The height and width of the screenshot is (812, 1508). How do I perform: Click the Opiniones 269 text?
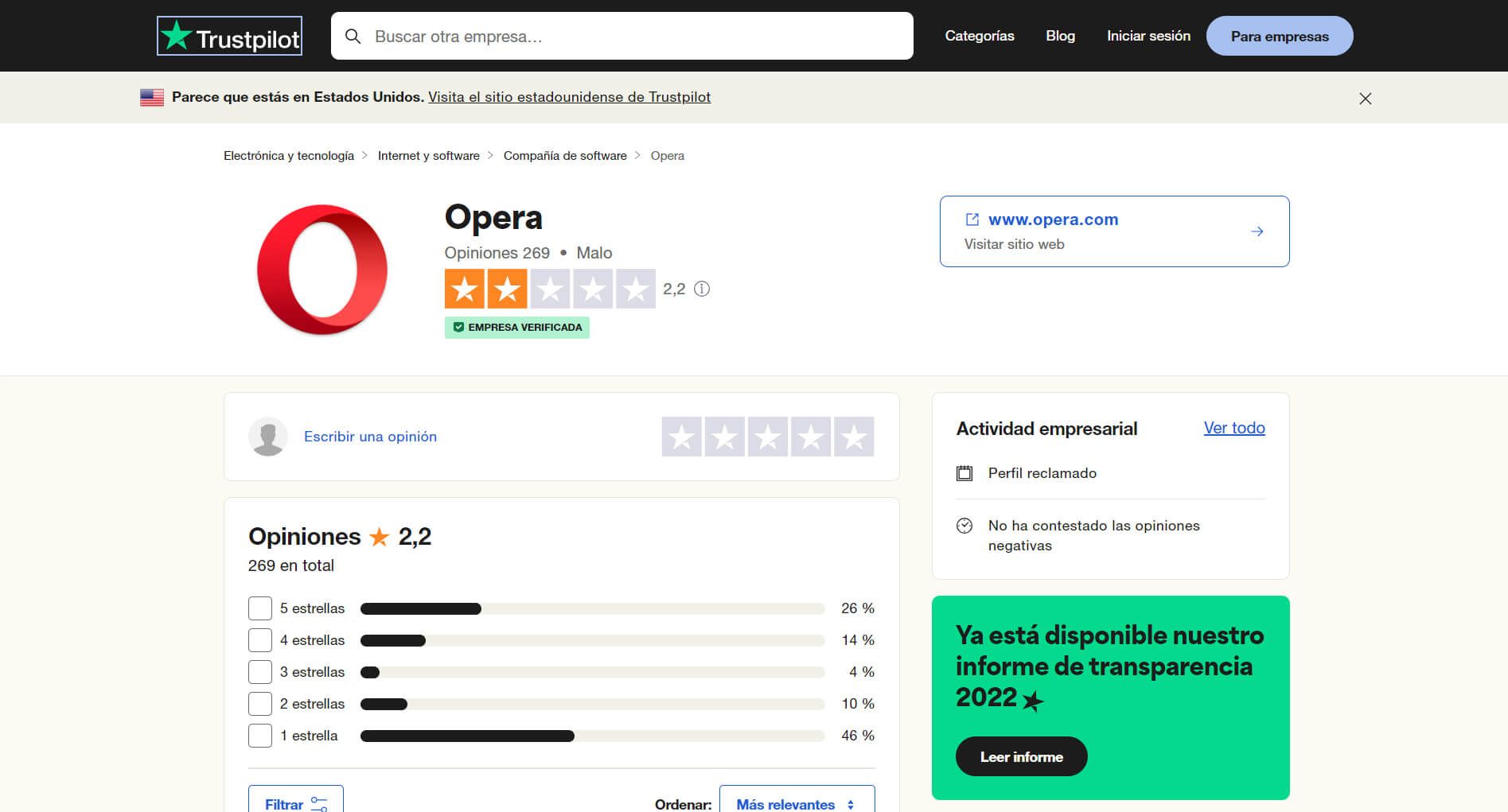tap(497, 253)
